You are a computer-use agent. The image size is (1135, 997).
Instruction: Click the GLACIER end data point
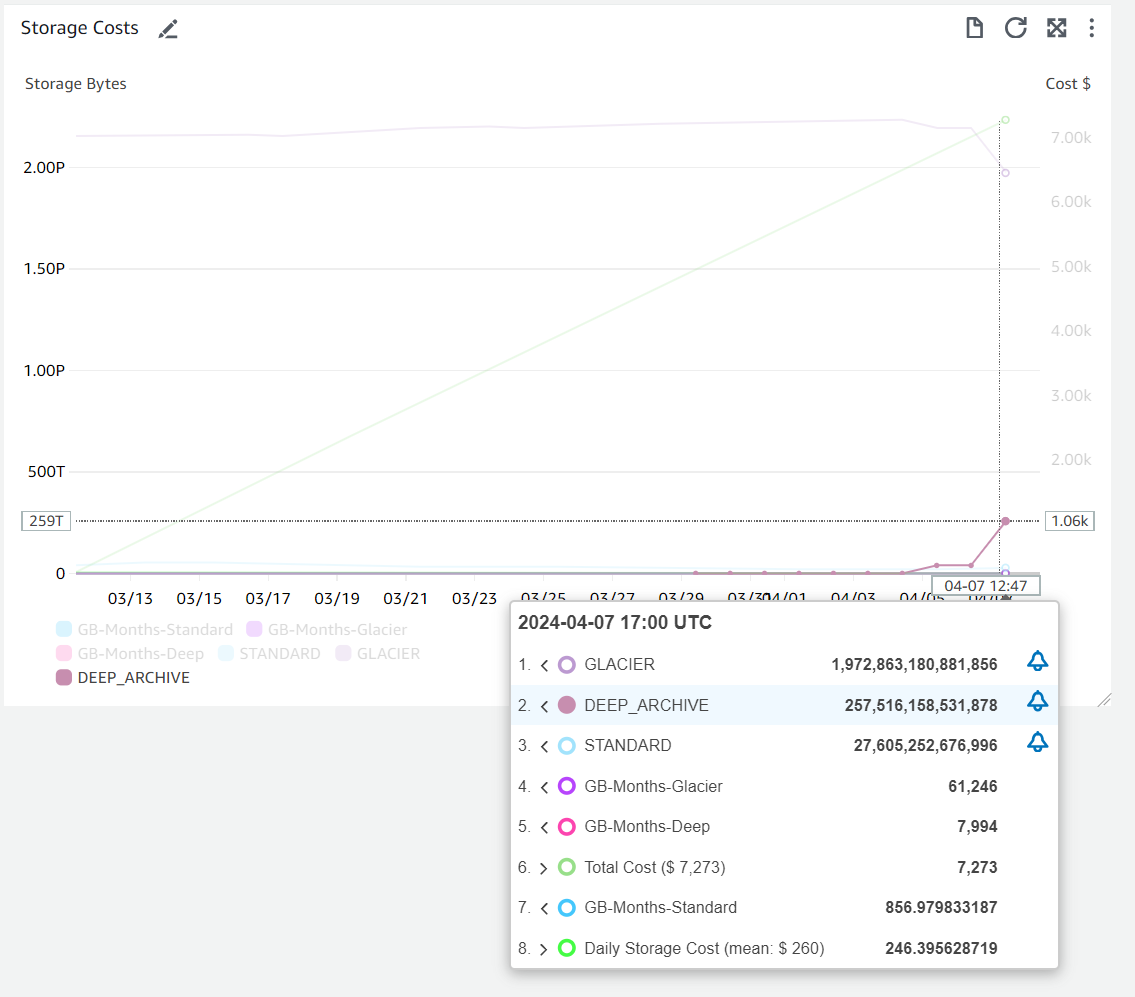pos(1005,173)
